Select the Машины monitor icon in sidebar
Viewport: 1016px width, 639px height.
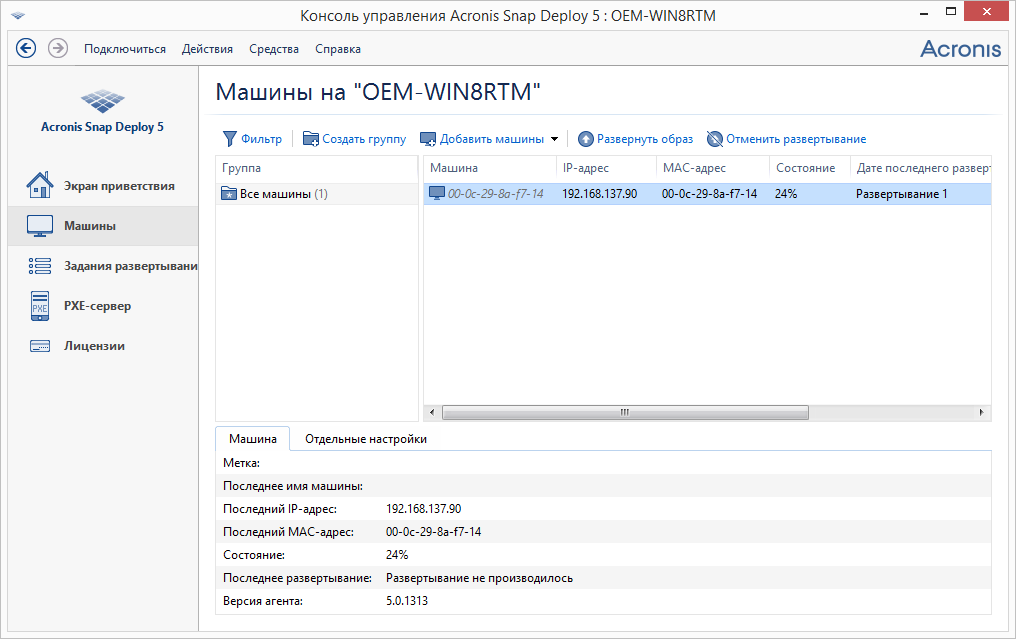pos(40,226)
